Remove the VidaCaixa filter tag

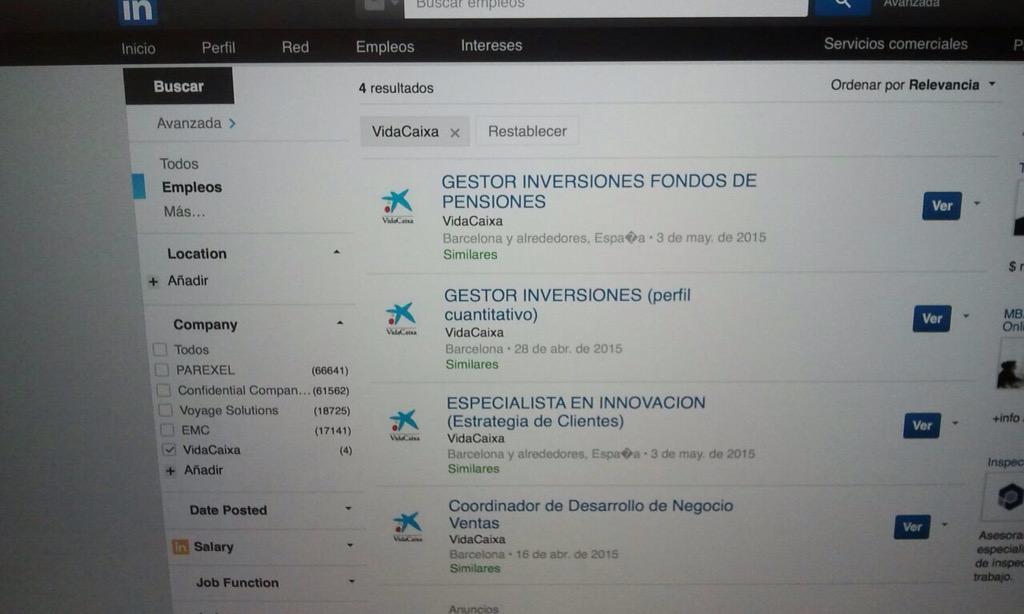455,133
